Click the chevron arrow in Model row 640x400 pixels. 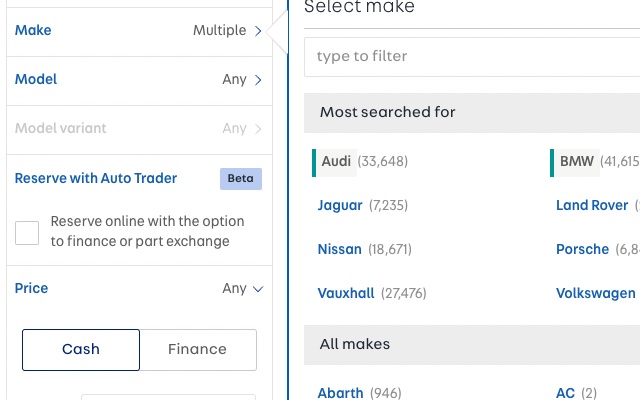(x=258, y=80)
